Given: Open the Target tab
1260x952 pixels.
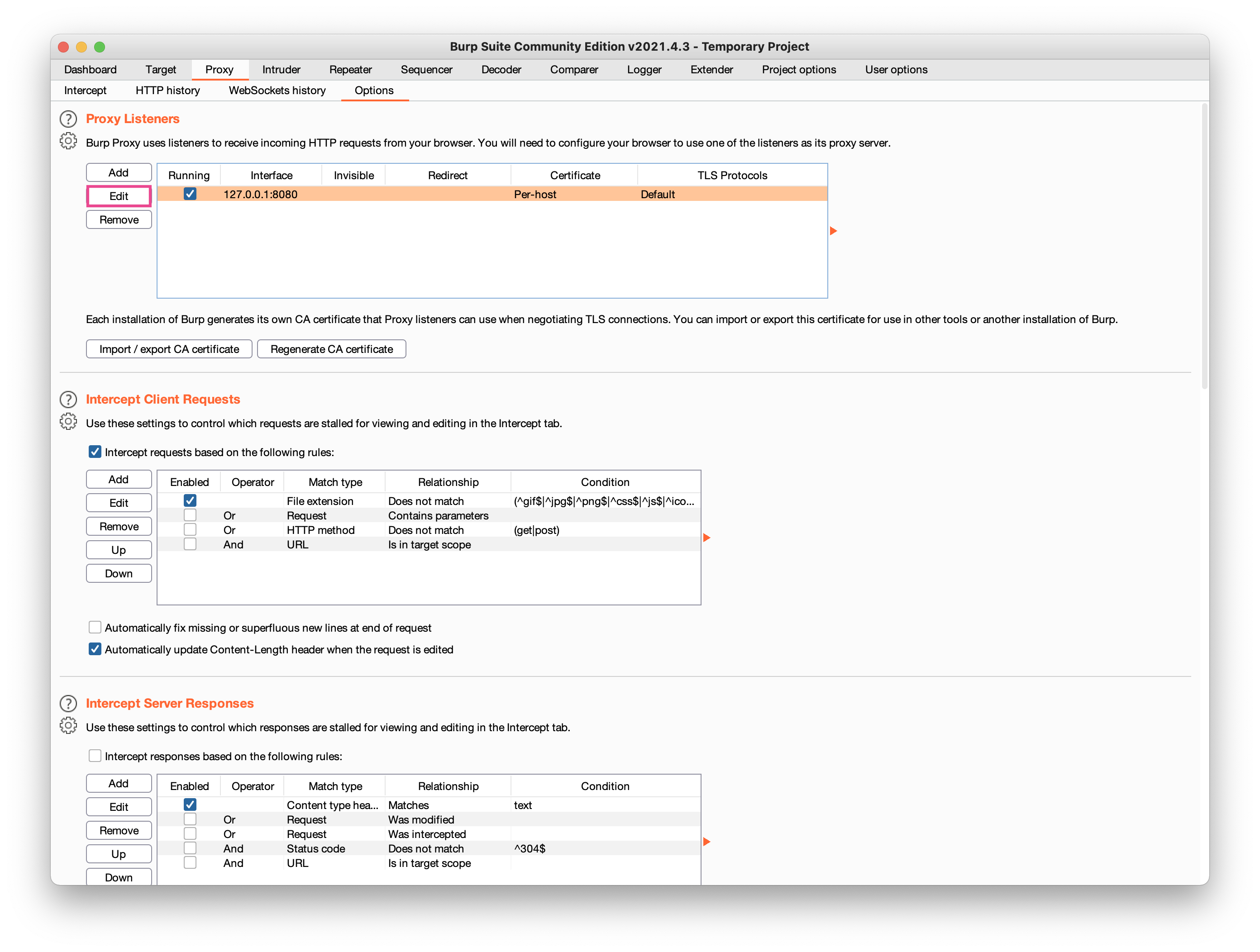Looking at the screenshot, I should click(161, 70).
